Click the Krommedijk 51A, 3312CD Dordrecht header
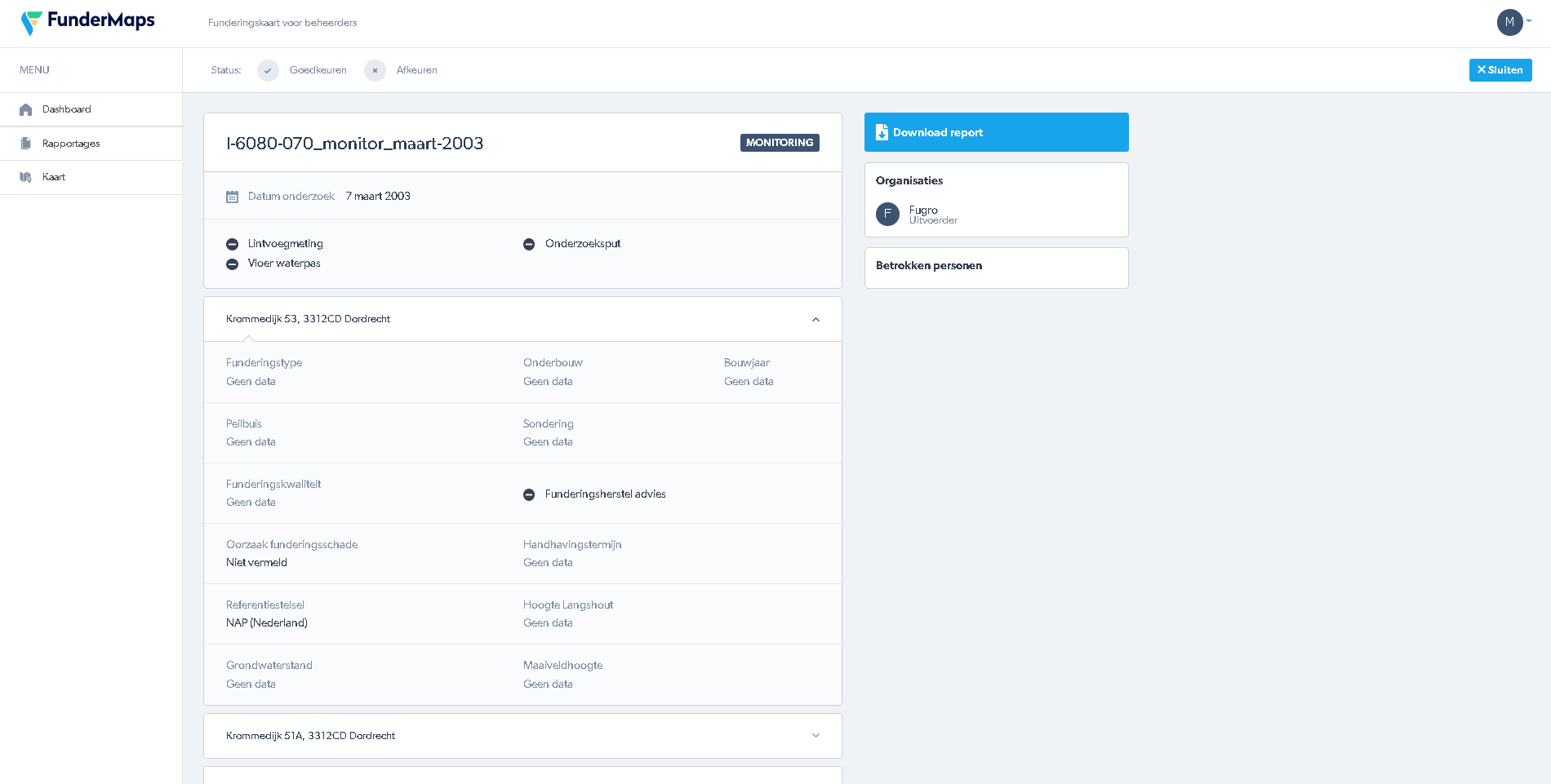The image size is (1551, 784). coord(522,736)
